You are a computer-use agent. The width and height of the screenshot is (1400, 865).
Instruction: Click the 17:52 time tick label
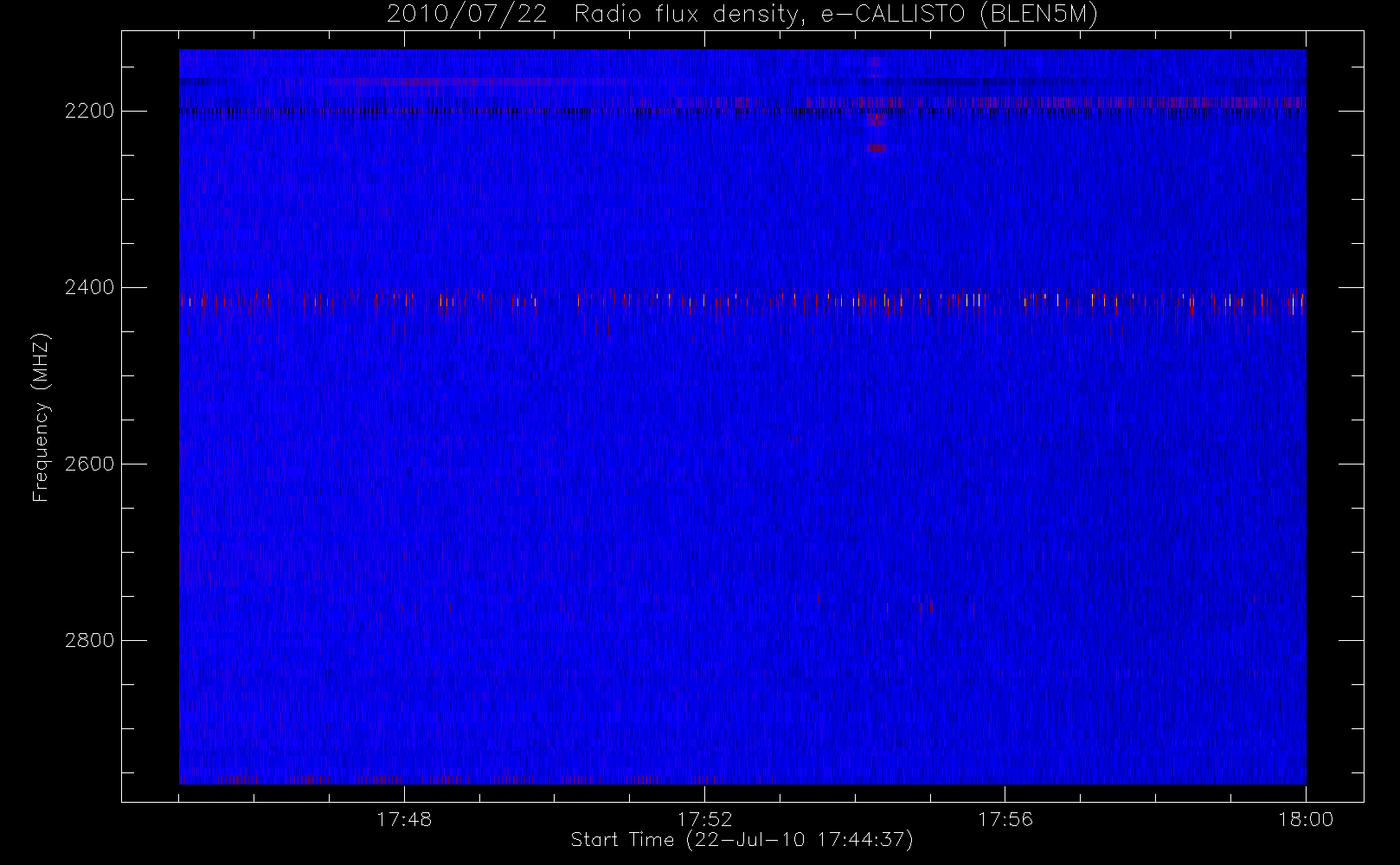tap(704, 818)
